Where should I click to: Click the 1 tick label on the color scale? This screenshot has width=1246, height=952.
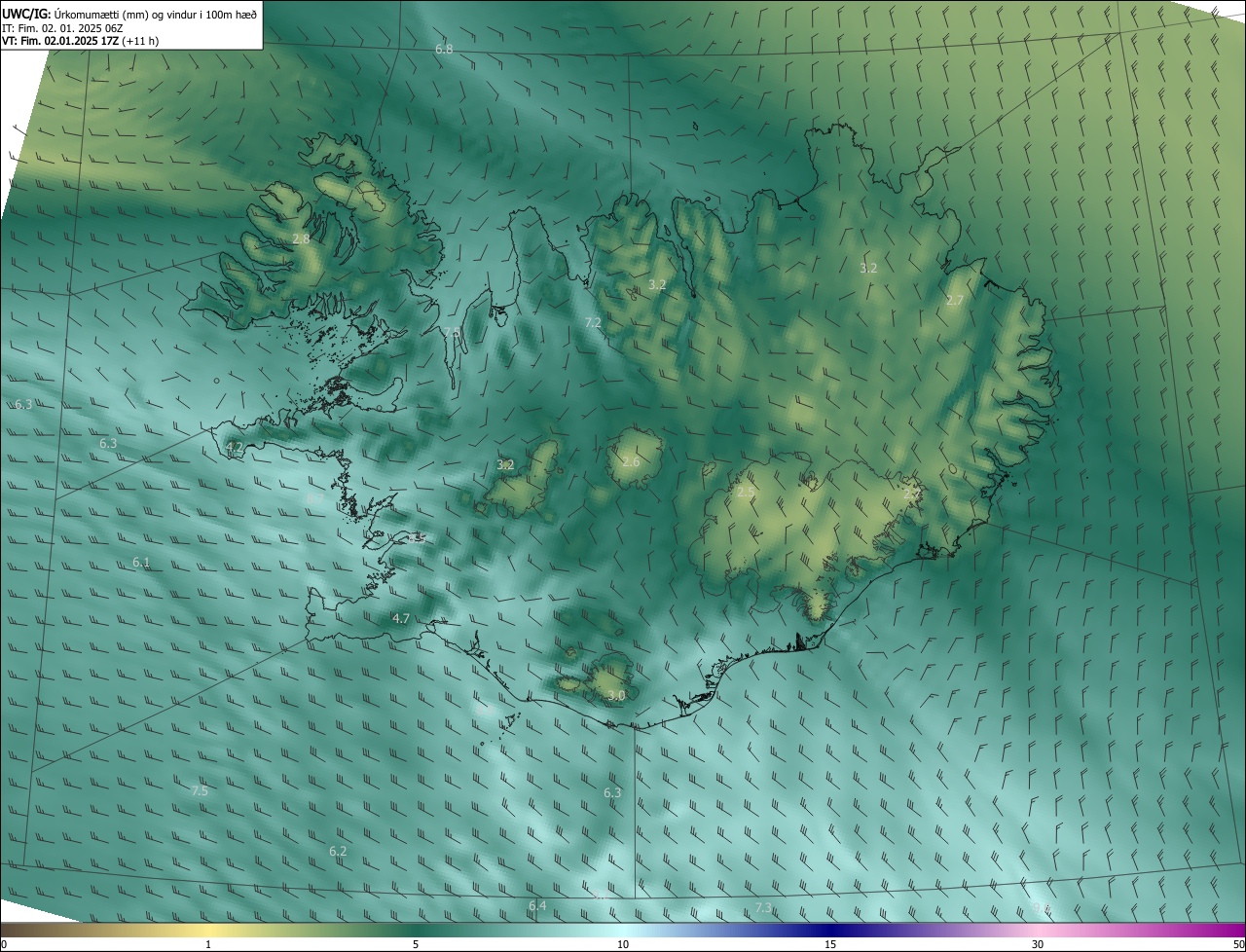[x=208, y=945]
